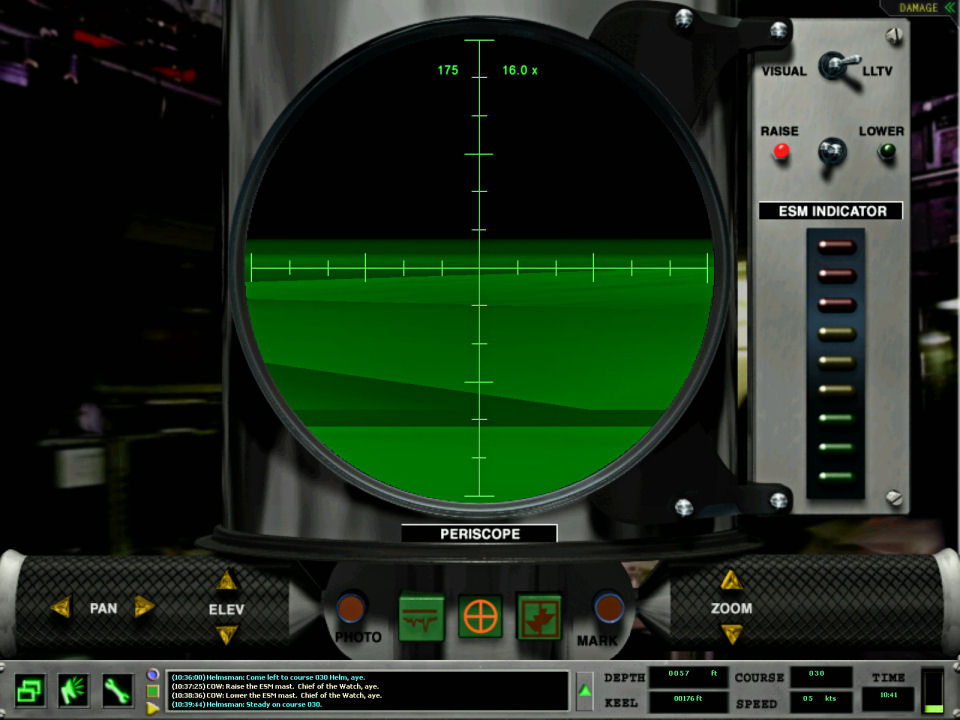Flip the RAISE/LOWER periscope switch
This screenshot has height=720, width=960.
(832, 152)
